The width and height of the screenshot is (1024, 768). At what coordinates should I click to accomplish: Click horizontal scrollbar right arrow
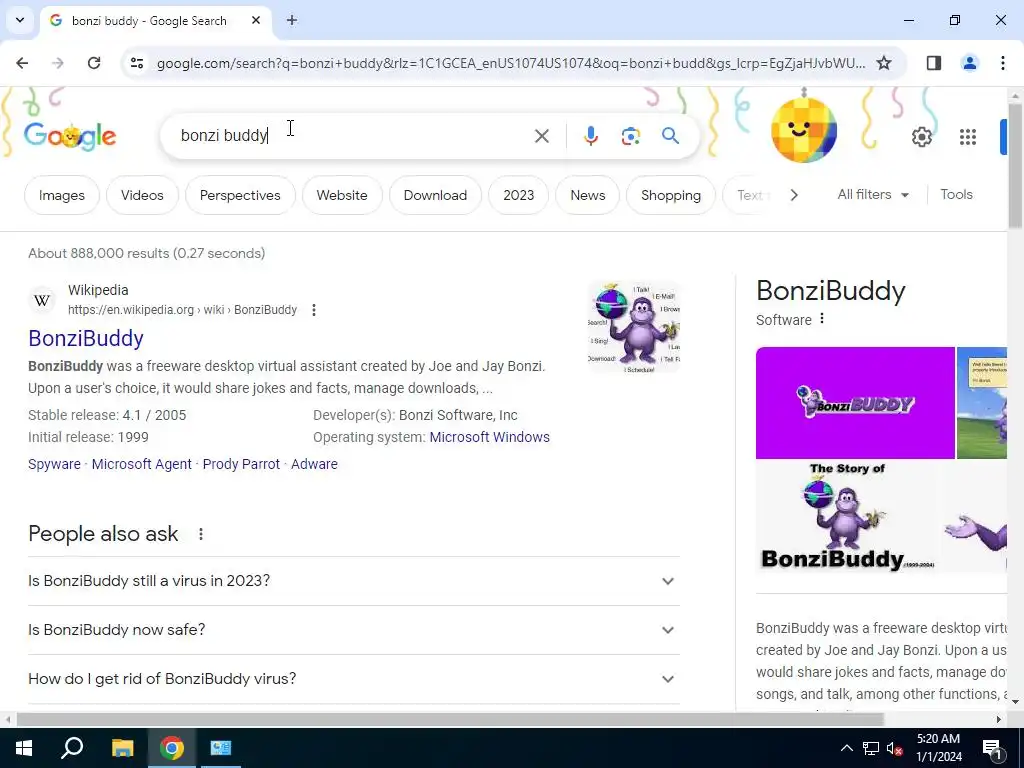999,719
